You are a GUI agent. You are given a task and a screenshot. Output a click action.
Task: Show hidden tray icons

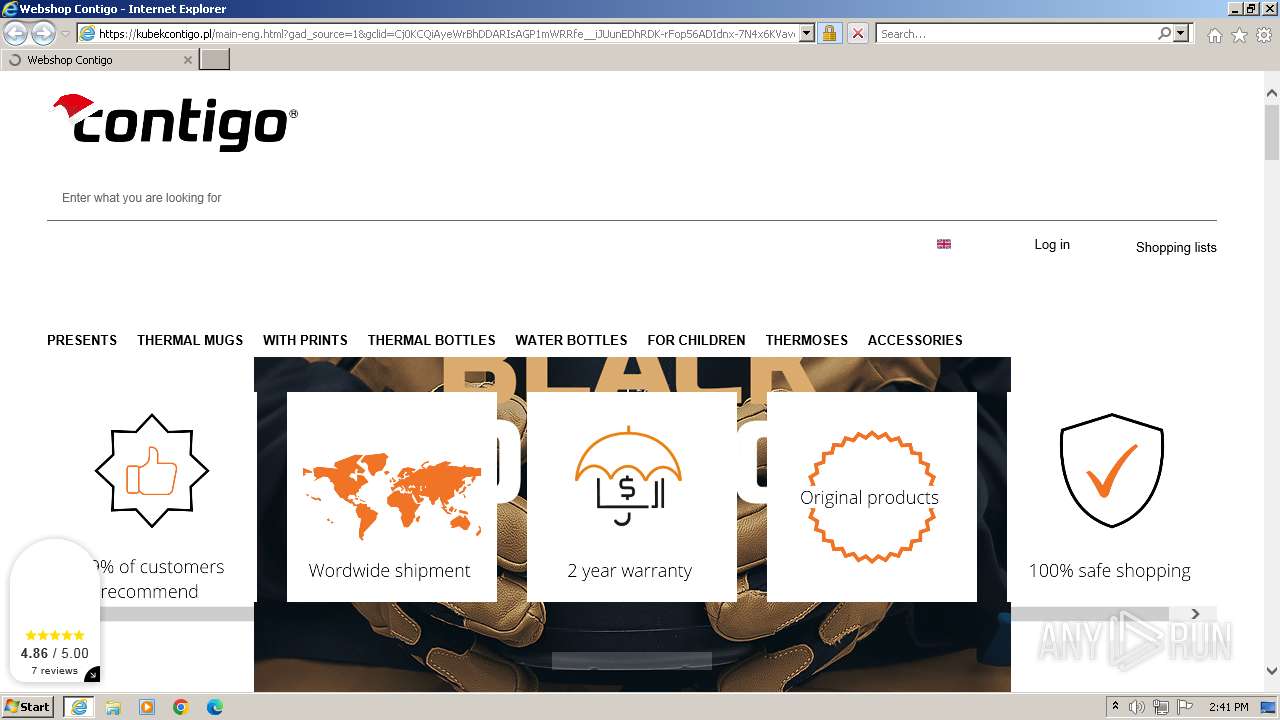click(x=1115, y=706)
